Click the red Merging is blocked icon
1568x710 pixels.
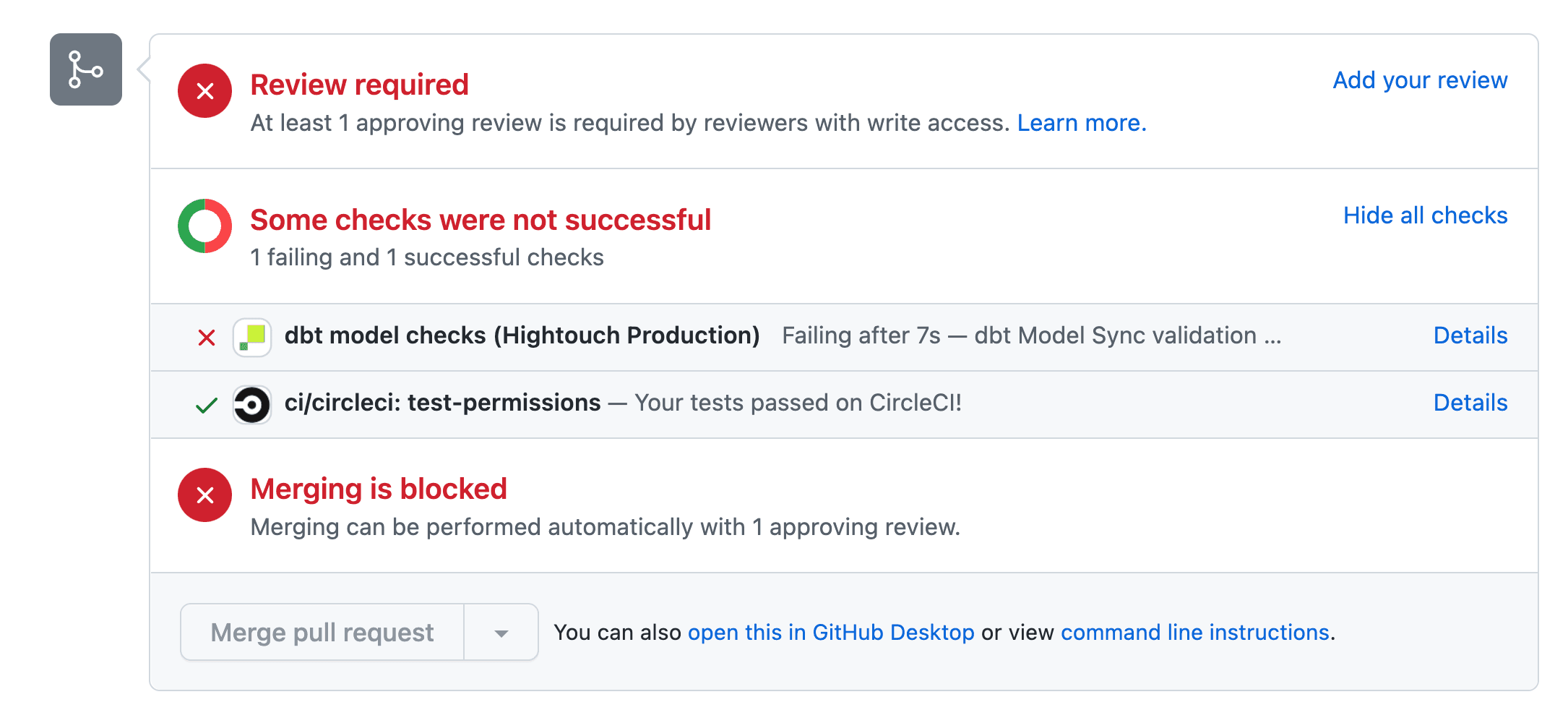pos(204,495)
